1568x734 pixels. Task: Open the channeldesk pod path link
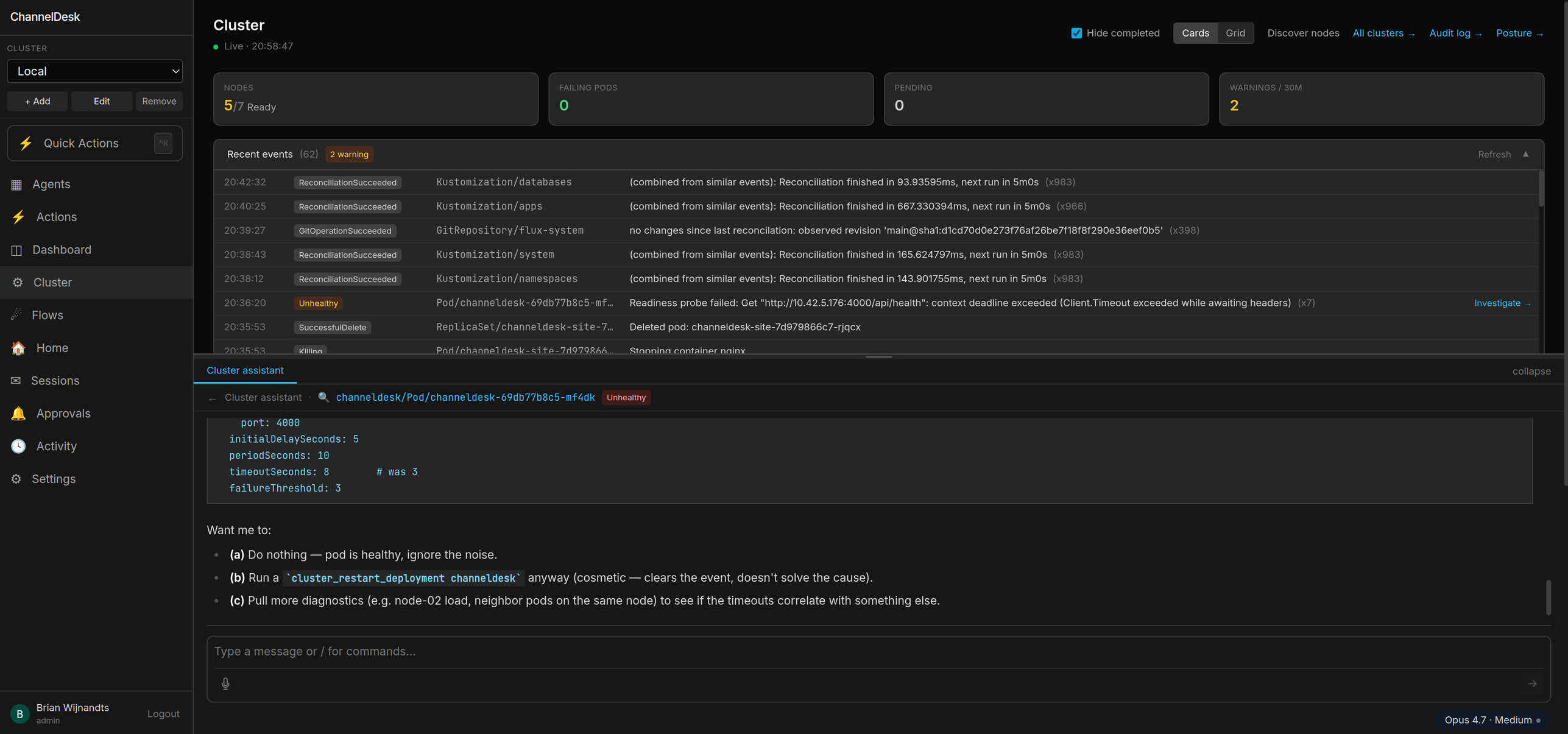[465, 397]
